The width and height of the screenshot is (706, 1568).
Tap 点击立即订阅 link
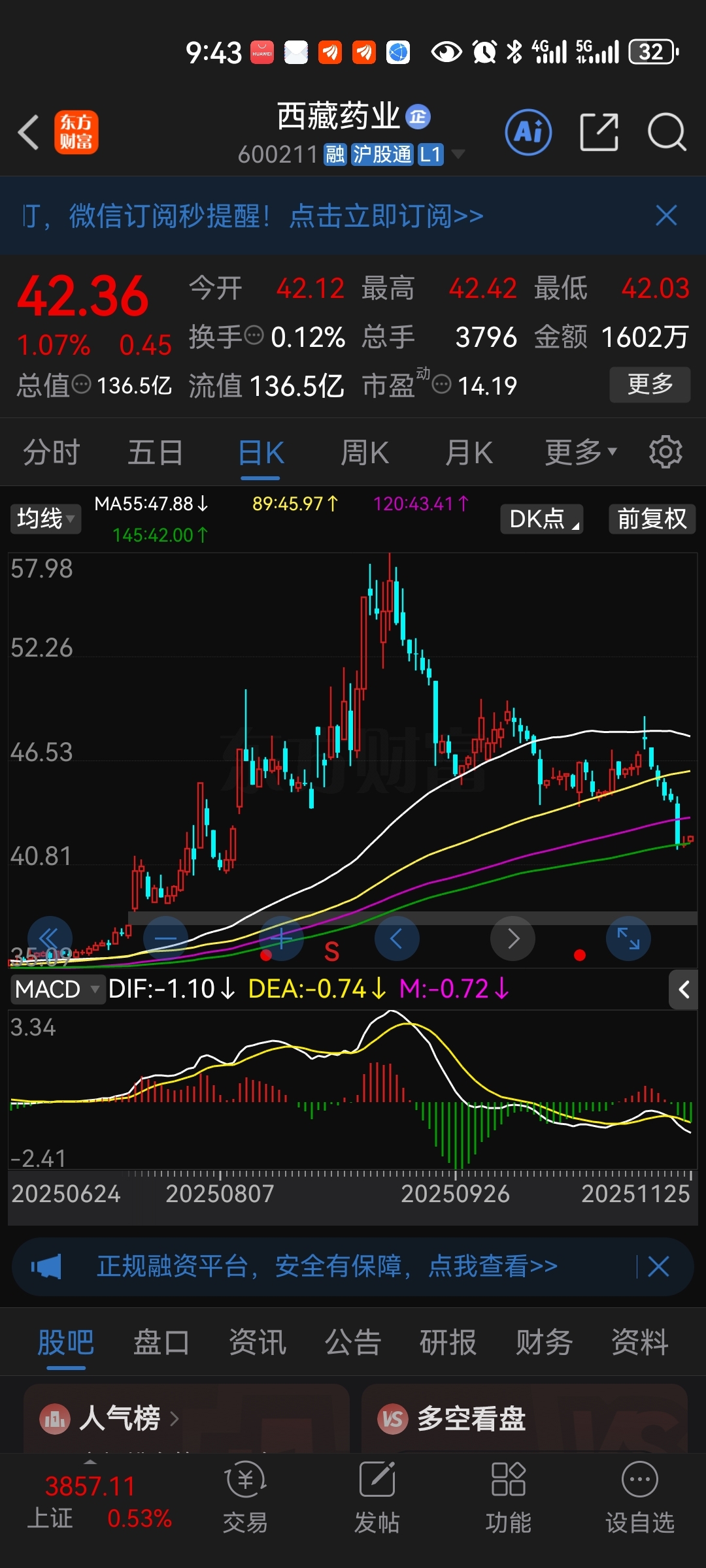(386, 216)
